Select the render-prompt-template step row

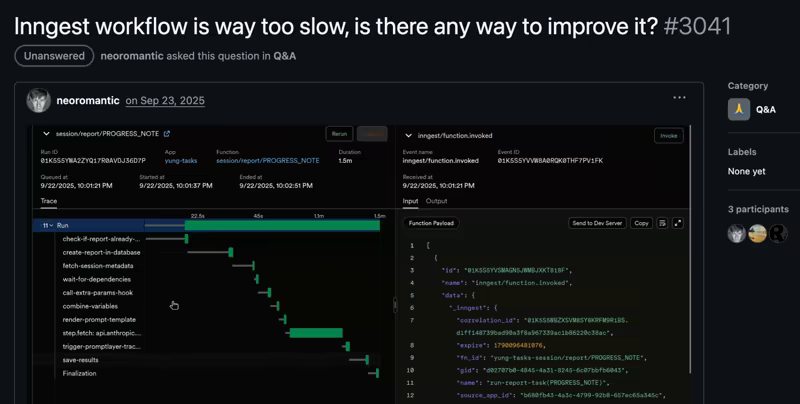(207, 320)
